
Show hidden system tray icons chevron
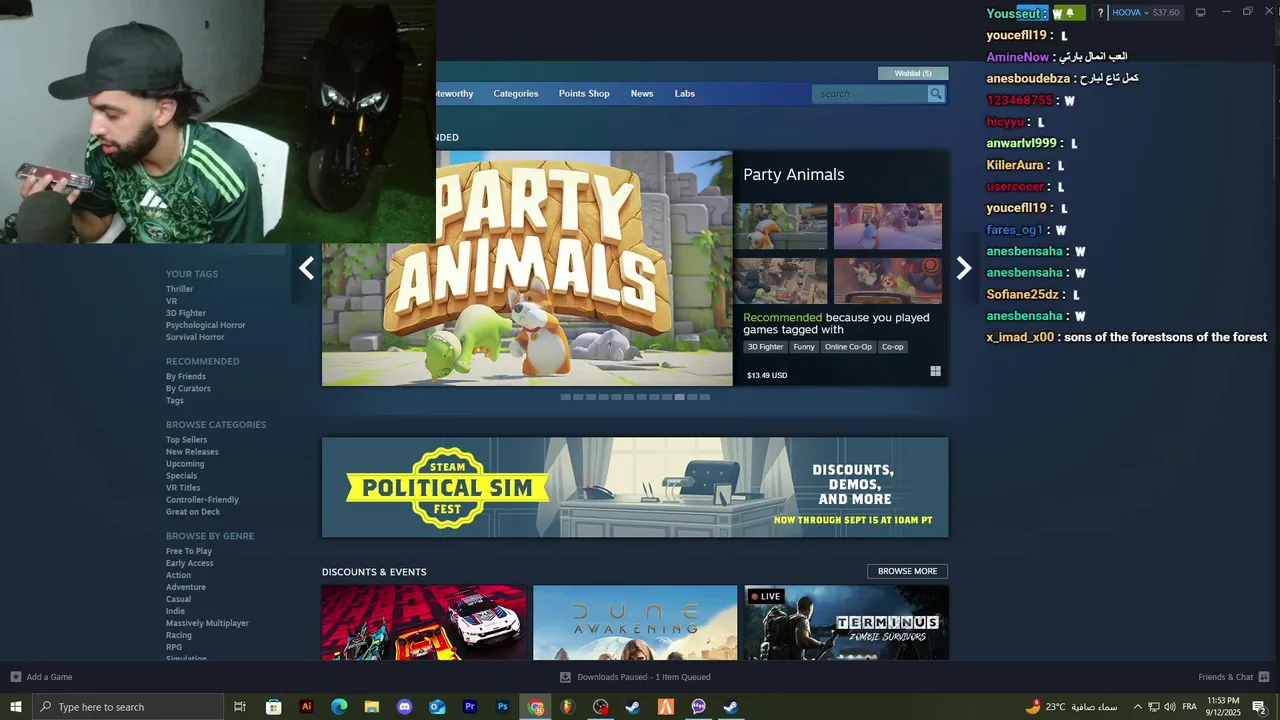click(1137, 707)
